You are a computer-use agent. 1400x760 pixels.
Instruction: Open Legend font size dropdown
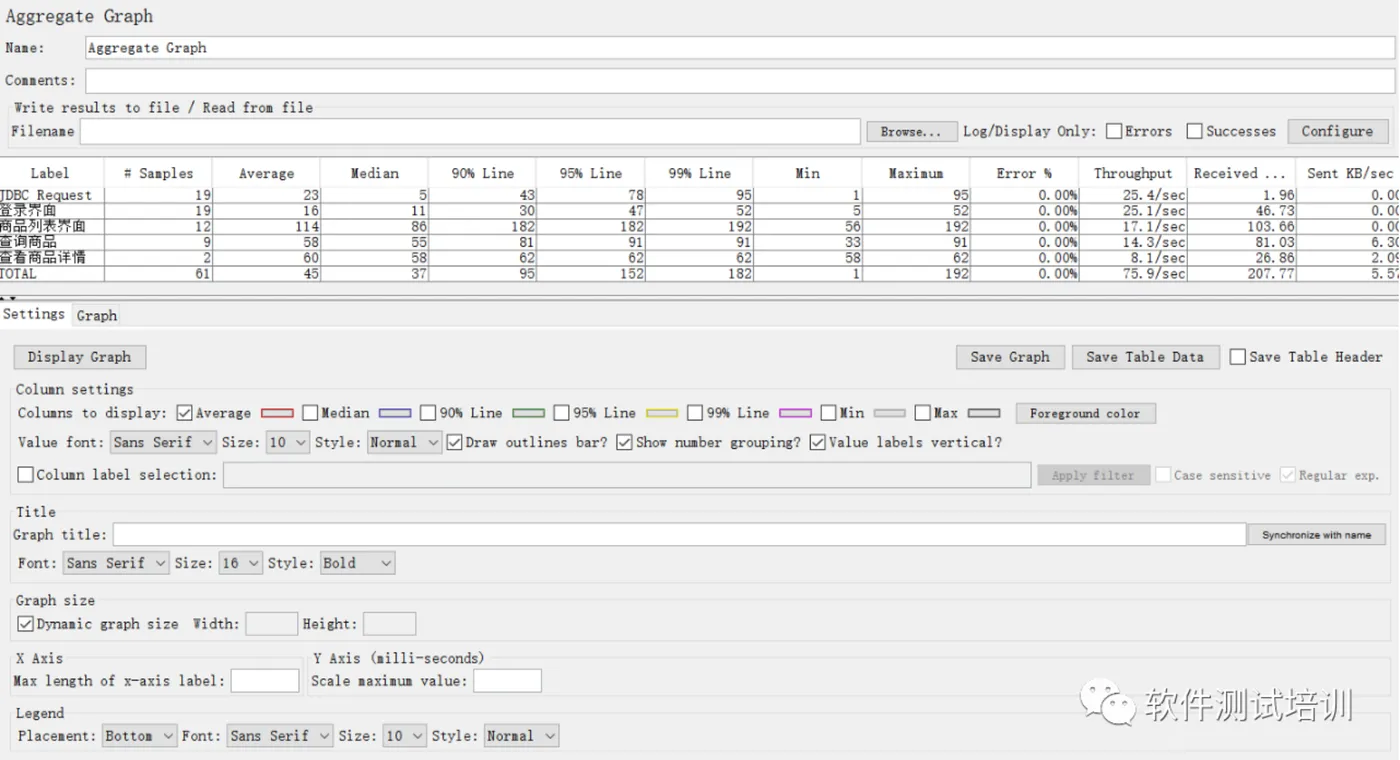[405, 736]
